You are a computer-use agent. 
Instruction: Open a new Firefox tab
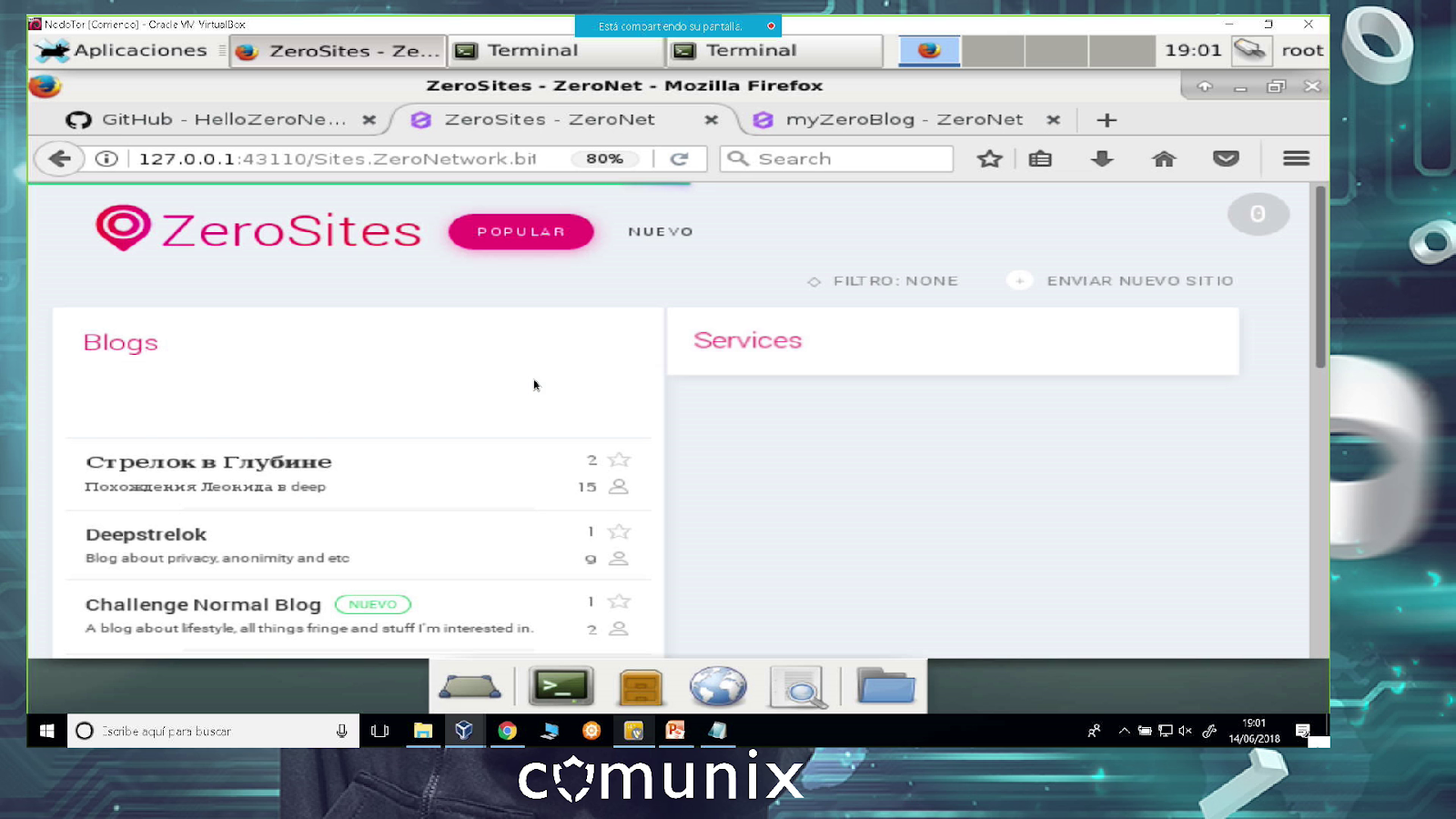click(x=1107, y=120)
